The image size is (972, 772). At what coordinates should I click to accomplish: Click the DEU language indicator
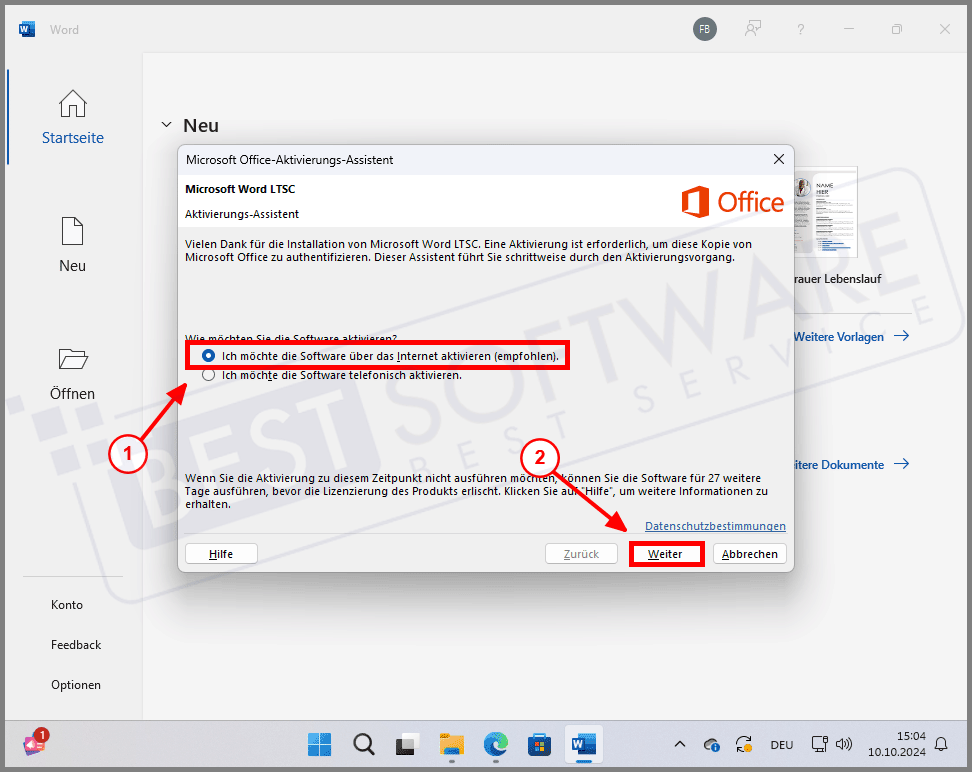click(782, 745)
